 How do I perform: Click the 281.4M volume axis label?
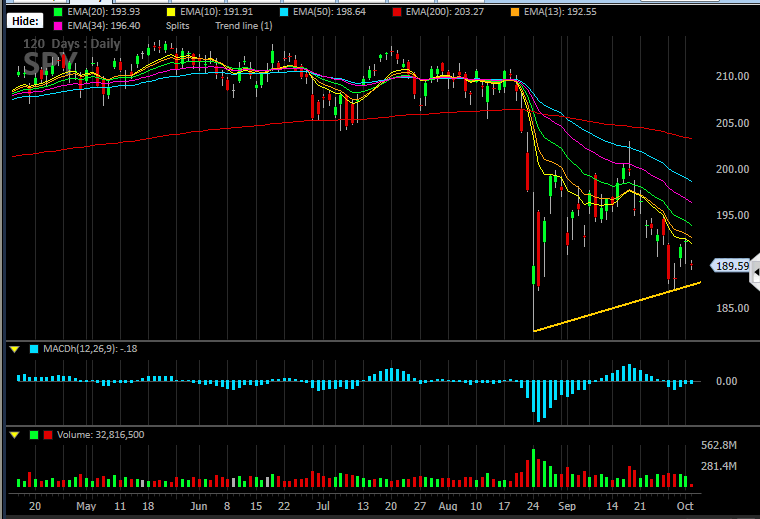[x=719, y=466]
